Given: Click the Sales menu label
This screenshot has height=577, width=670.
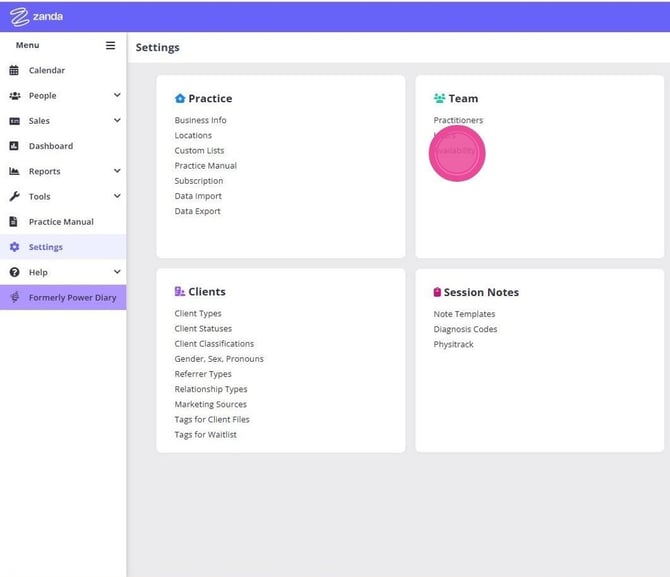Looking at the screenshot, I should 39,121.
